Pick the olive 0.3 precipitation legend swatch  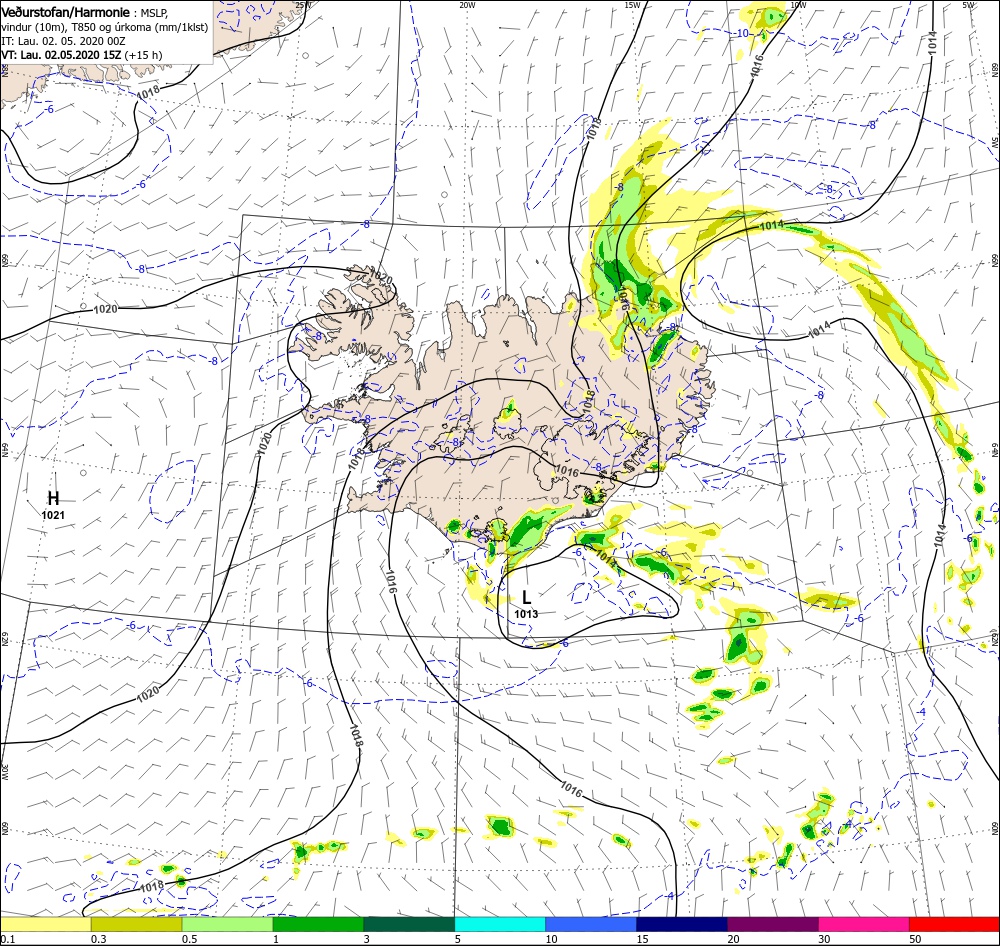coord(136,924)
